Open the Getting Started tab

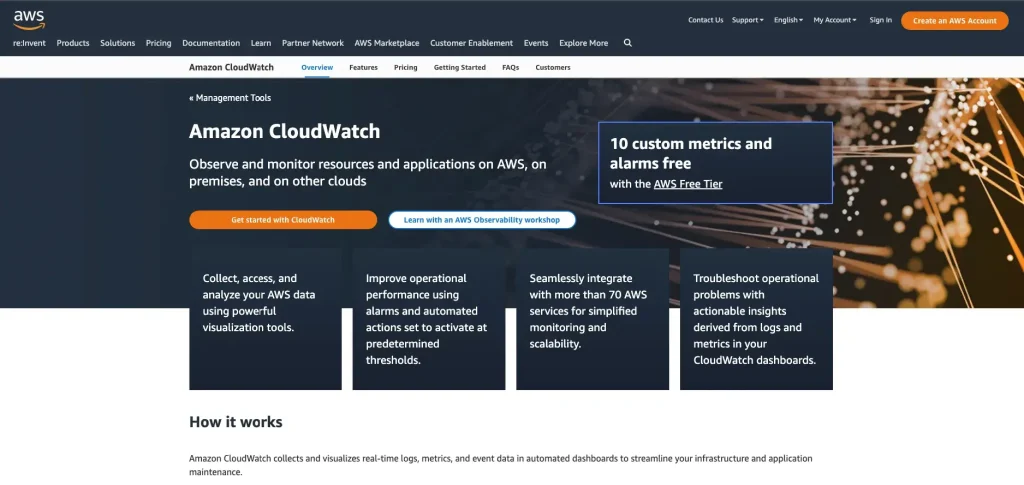click(460, 67)
